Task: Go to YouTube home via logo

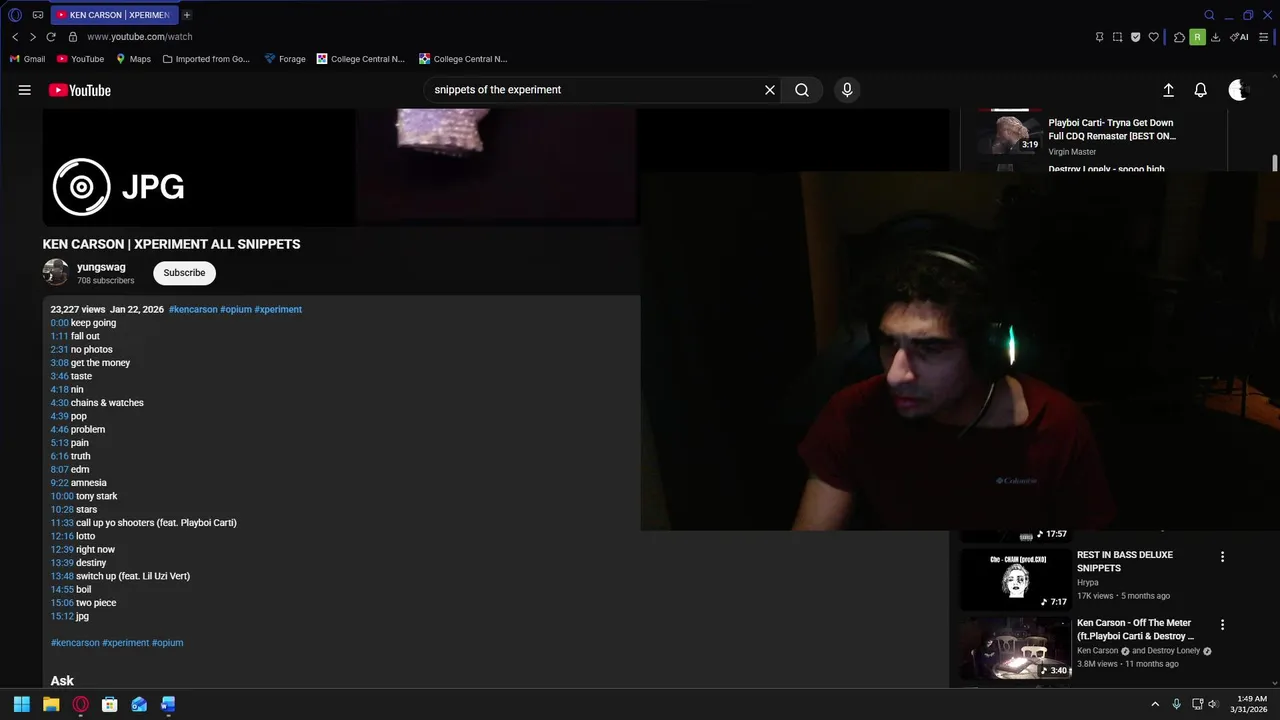Action: pos(80,90)
